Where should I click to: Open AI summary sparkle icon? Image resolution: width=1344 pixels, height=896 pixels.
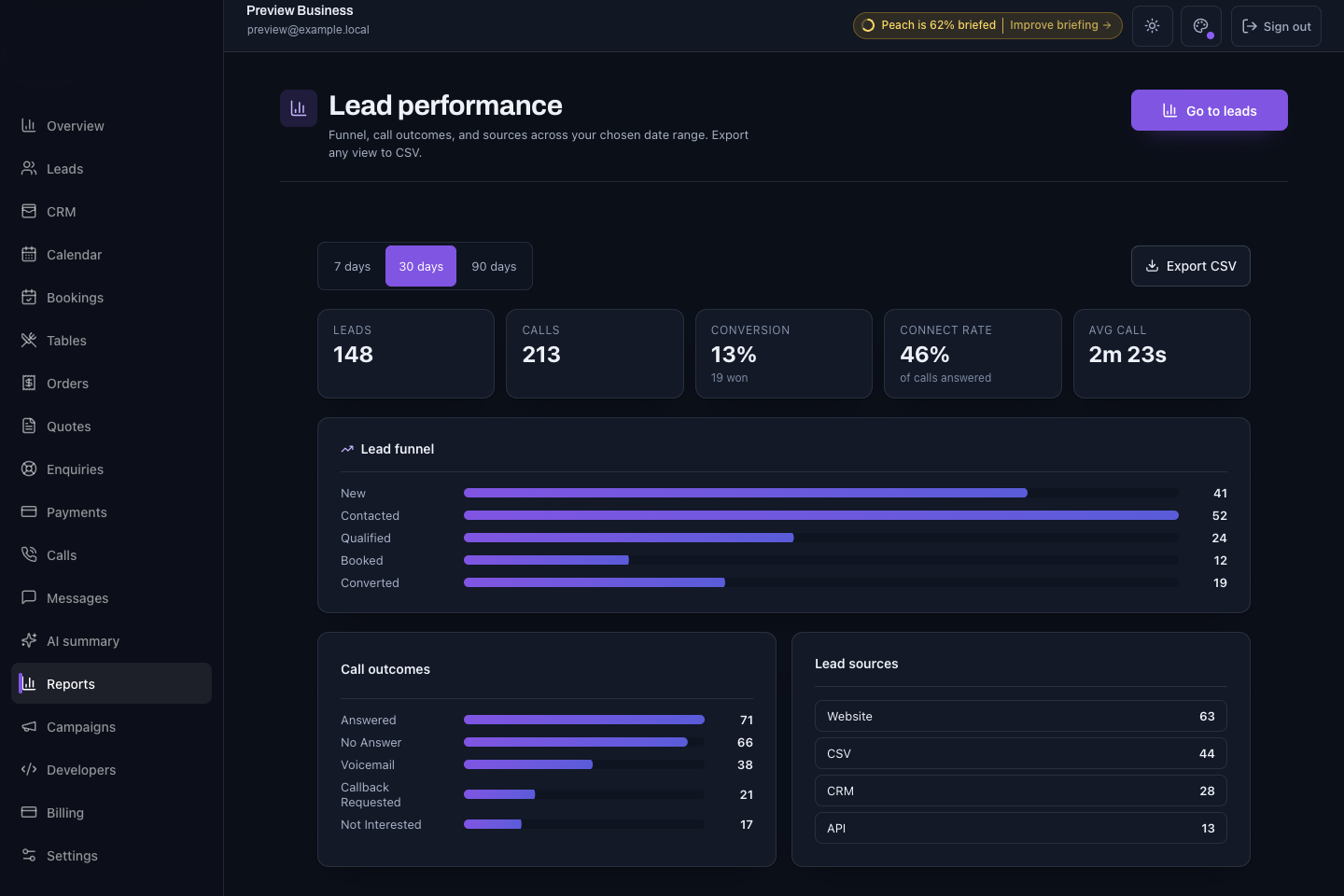click(29, 640)
